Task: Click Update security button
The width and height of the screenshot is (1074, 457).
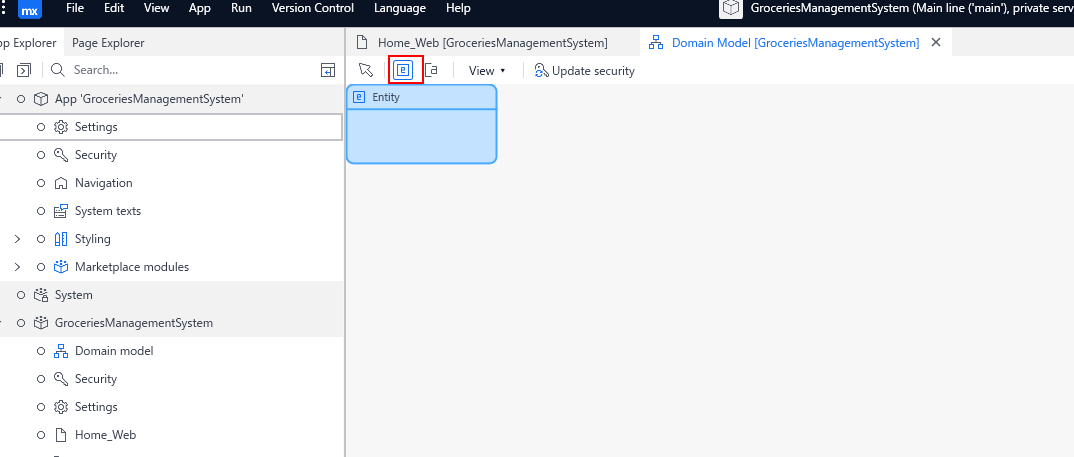Action: tap(584, 71)
